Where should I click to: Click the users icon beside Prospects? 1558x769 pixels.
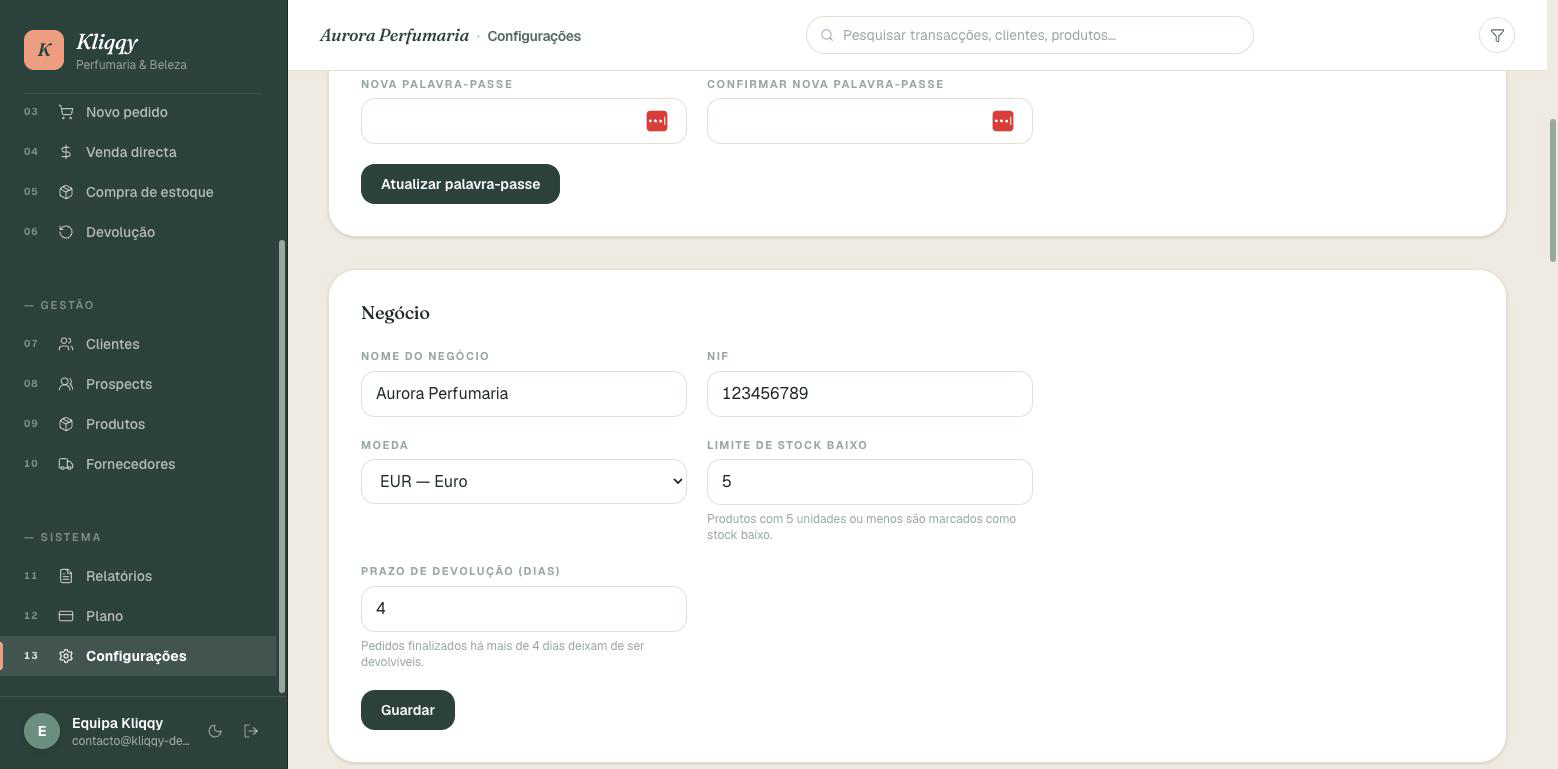point(66,384)
